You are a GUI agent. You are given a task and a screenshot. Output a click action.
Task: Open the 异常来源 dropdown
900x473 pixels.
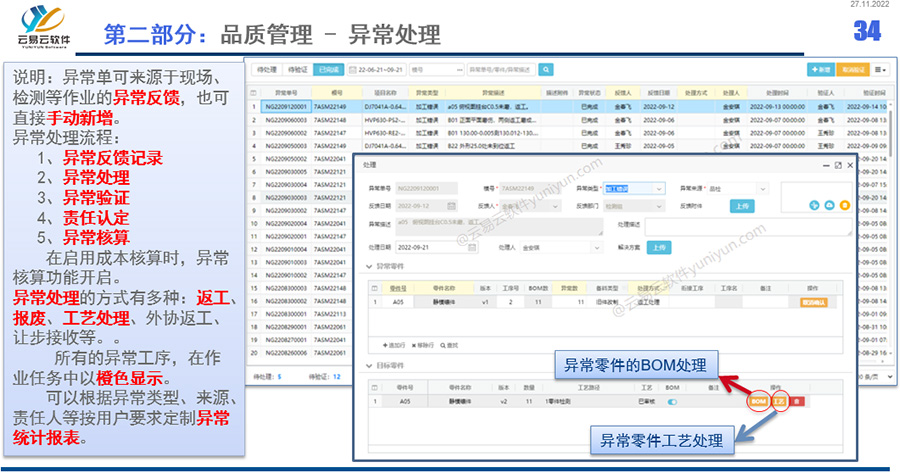762,188
